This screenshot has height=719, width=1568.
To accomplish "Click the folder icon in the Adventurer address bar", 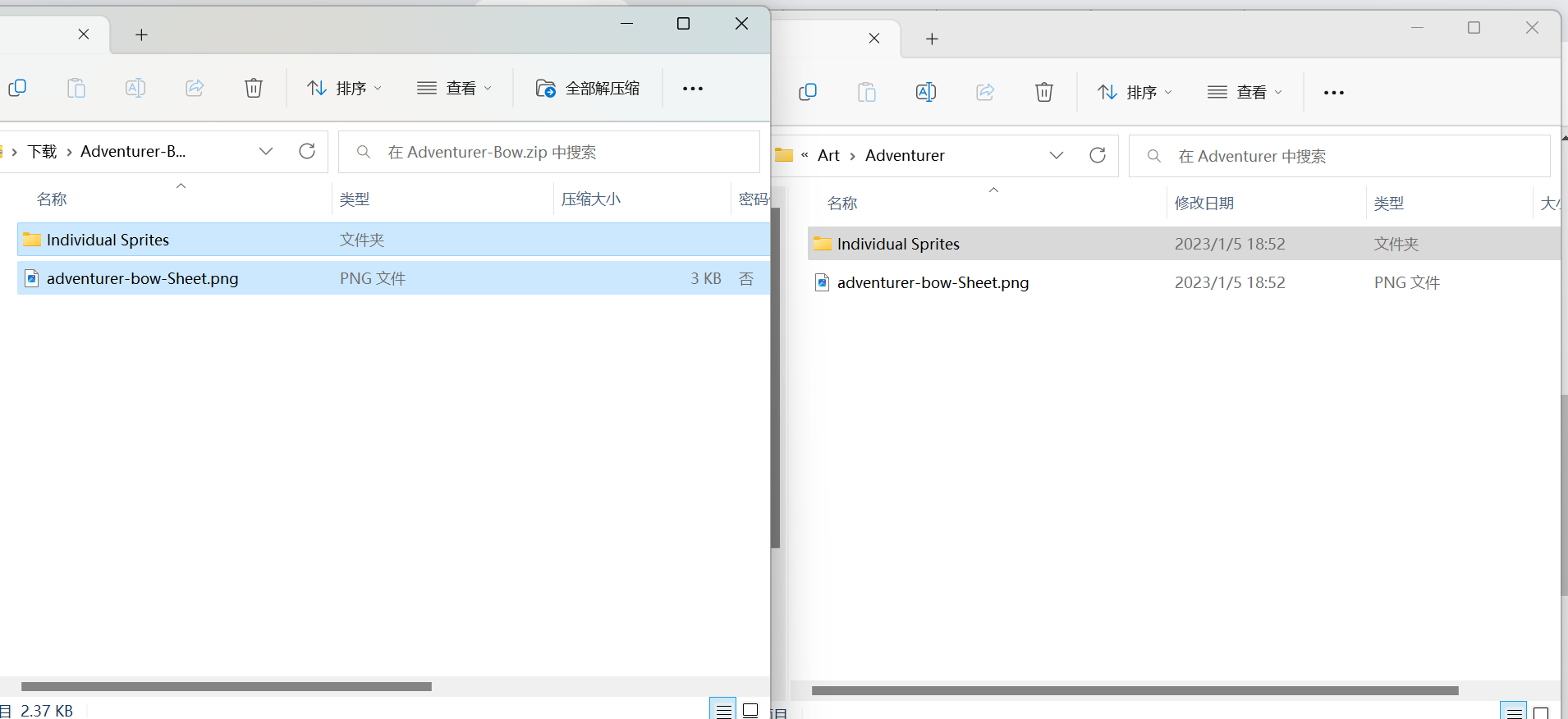I will (x=784, y=155).
